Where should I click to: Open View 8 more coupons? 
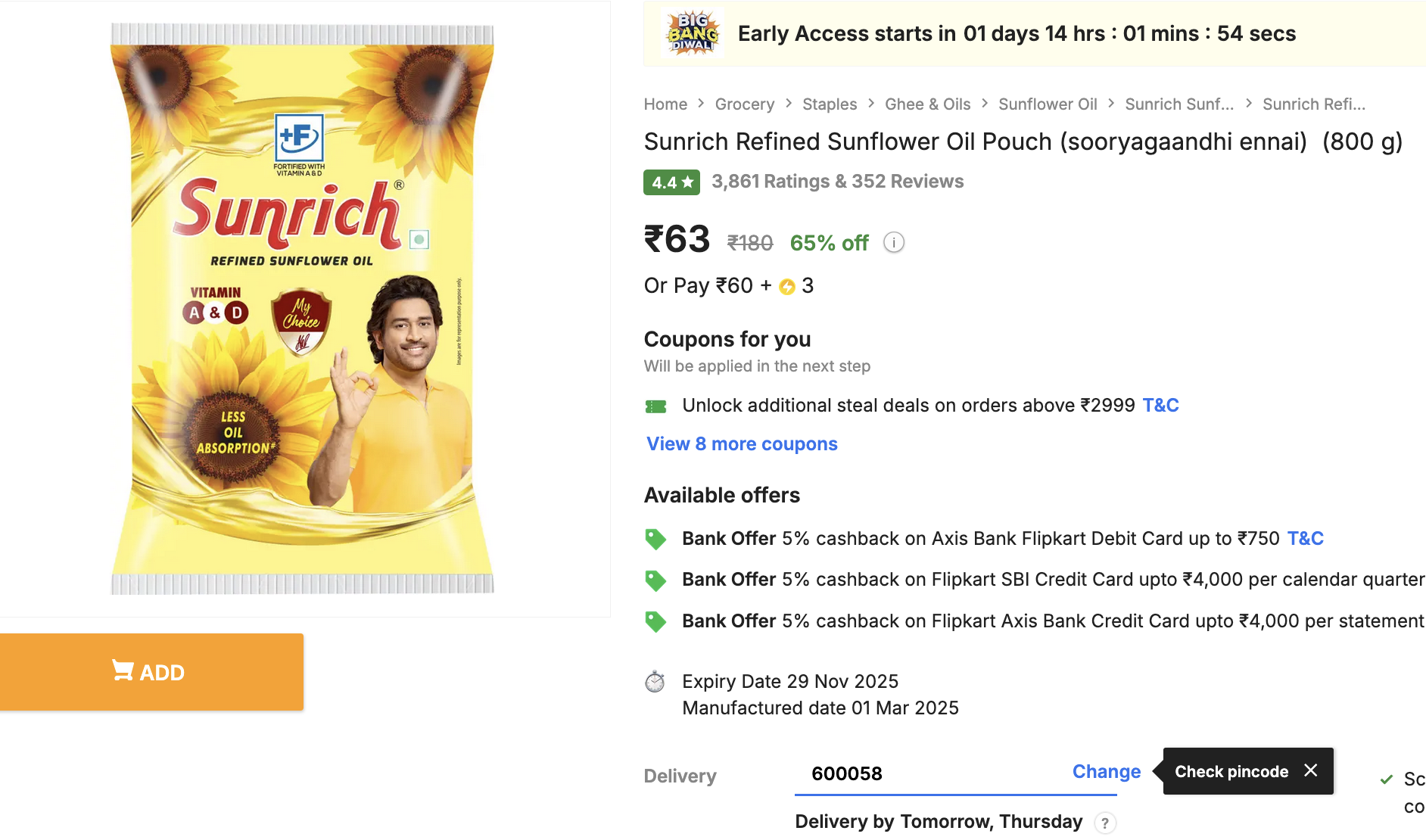point(742,444)
